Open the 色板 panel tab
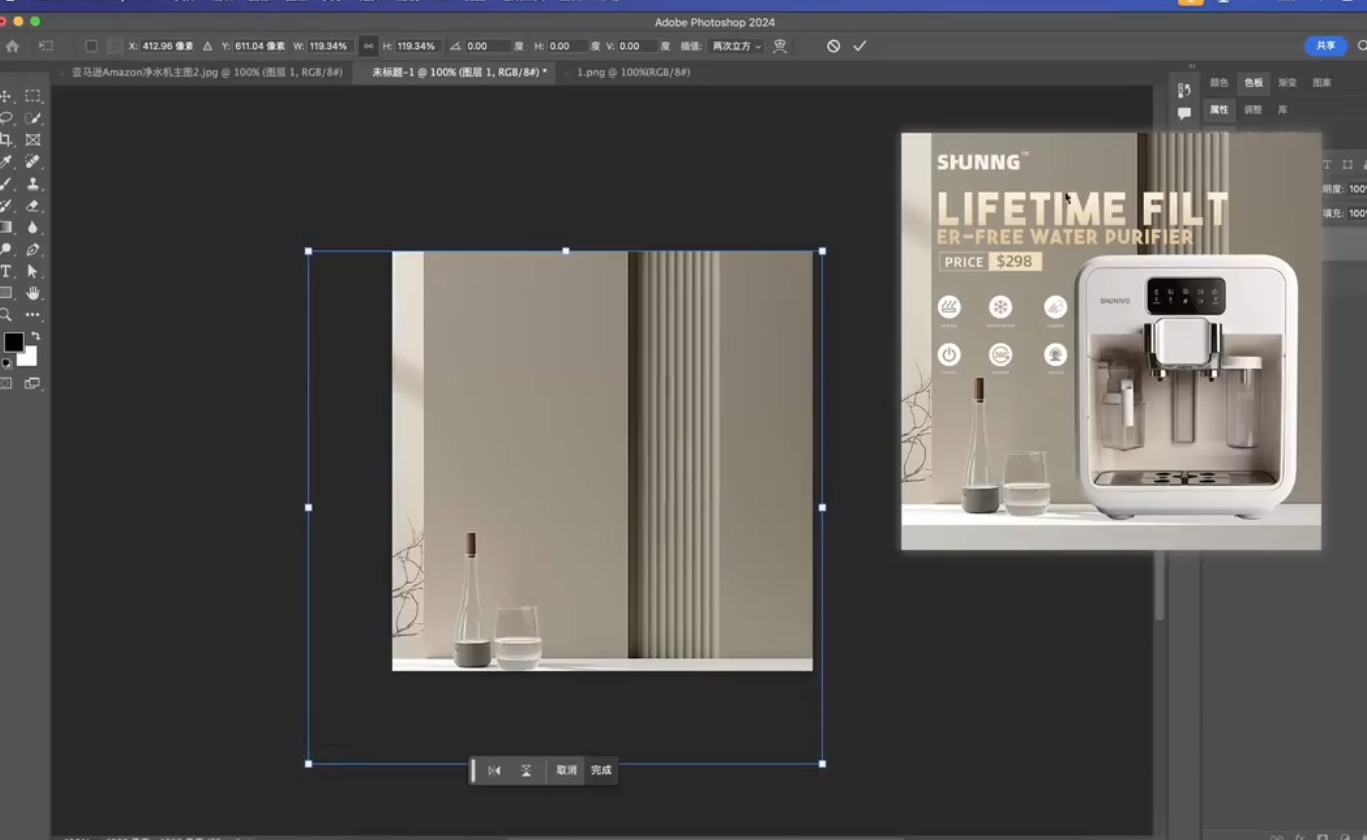 pyautogui.click(x=1253, y=83)
